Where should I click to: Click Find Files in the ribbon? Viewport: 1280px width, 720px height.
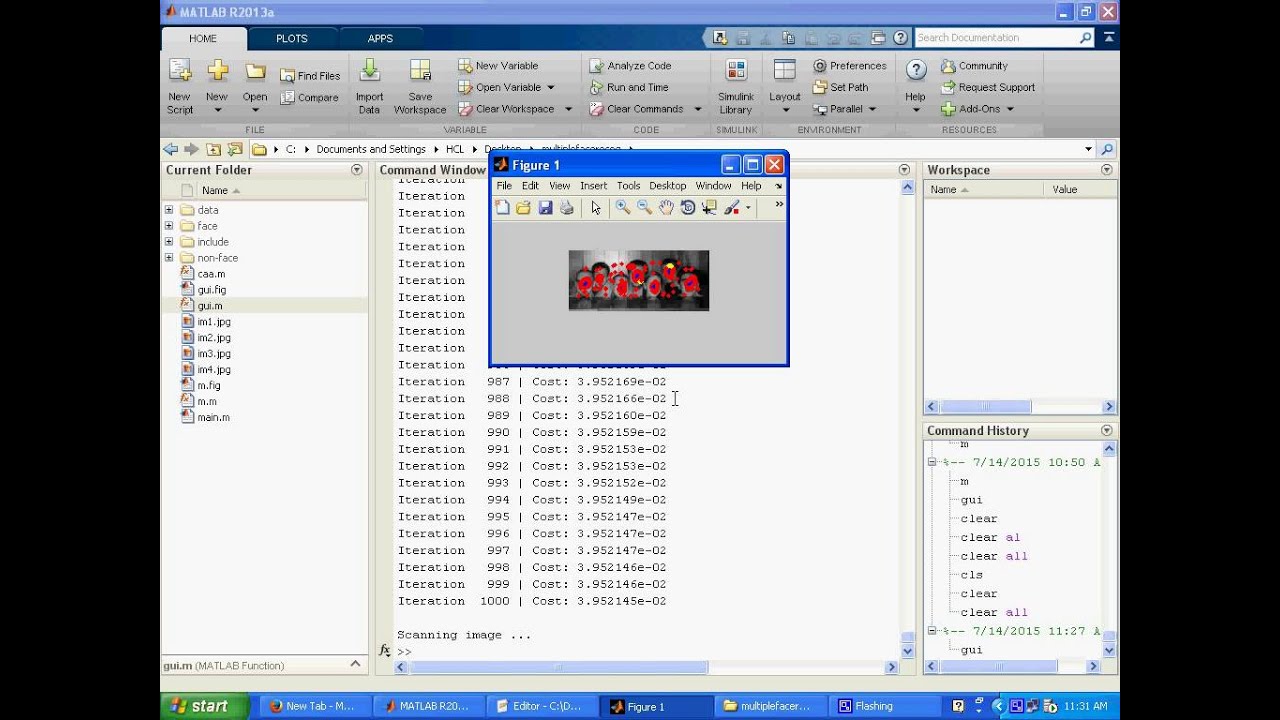[x=310, y=76]
